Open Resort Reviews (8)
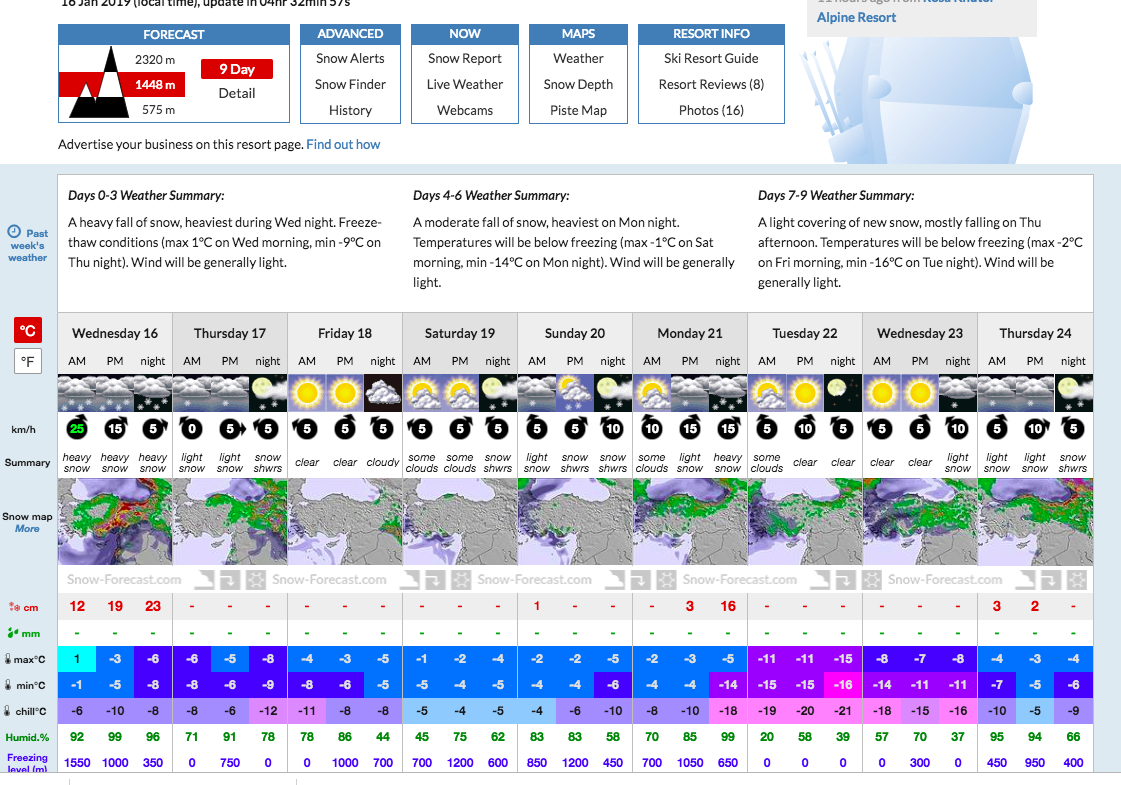 point(711,84)
